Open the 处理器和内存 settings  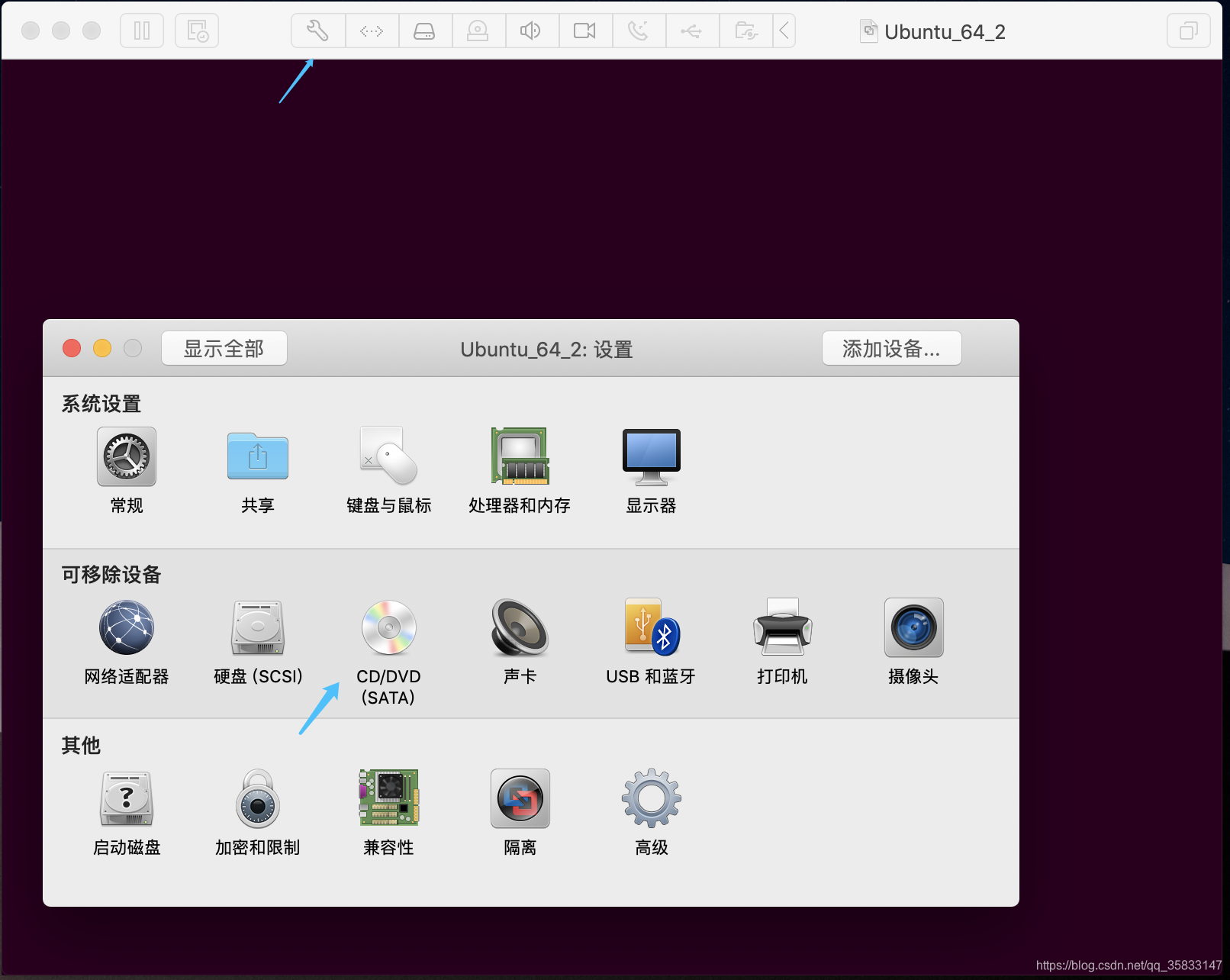click(520, 456)
